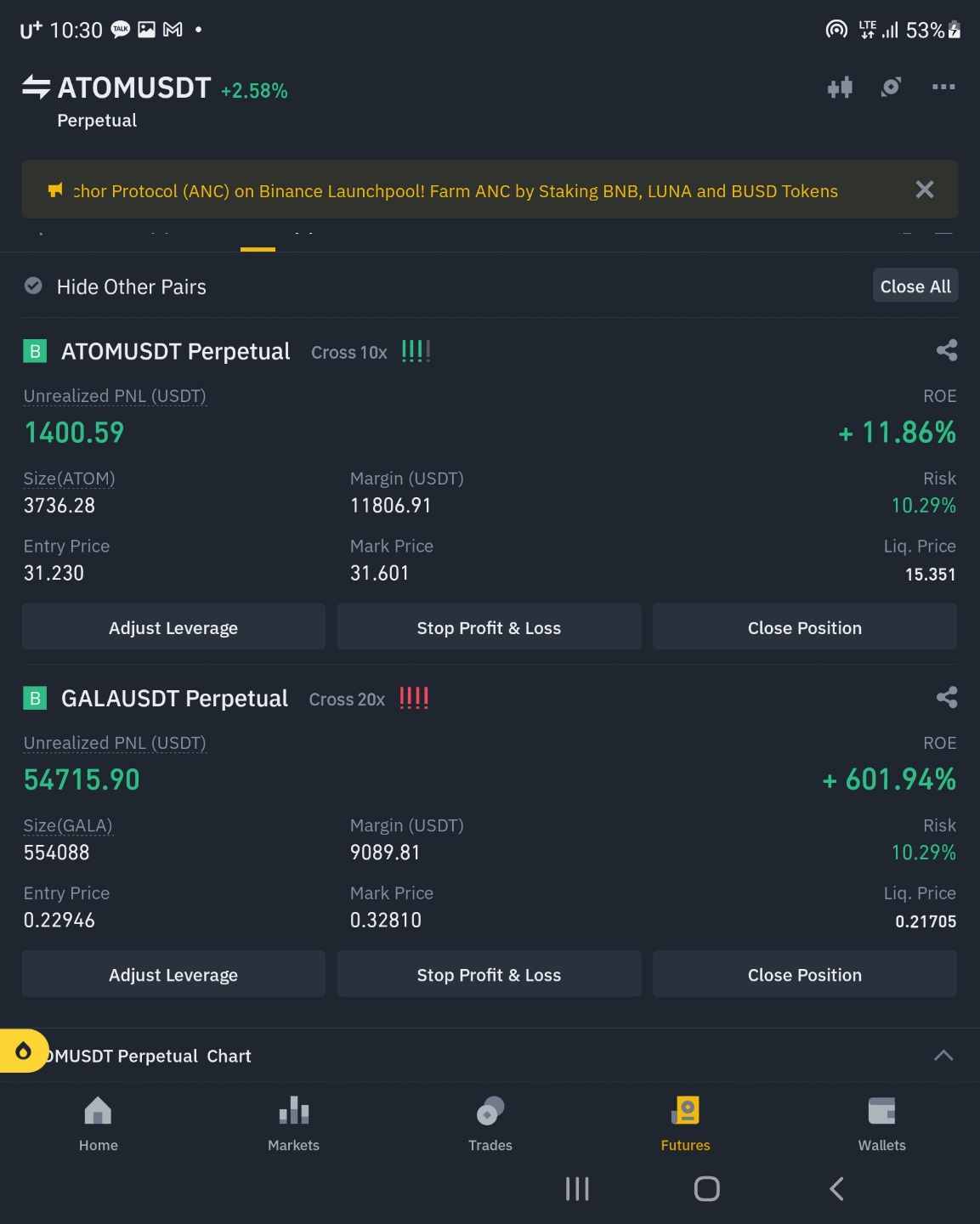980x1224 pixels.
Task: Toggle the Hide Other Pairs checkbox
Action: (33, 286)
